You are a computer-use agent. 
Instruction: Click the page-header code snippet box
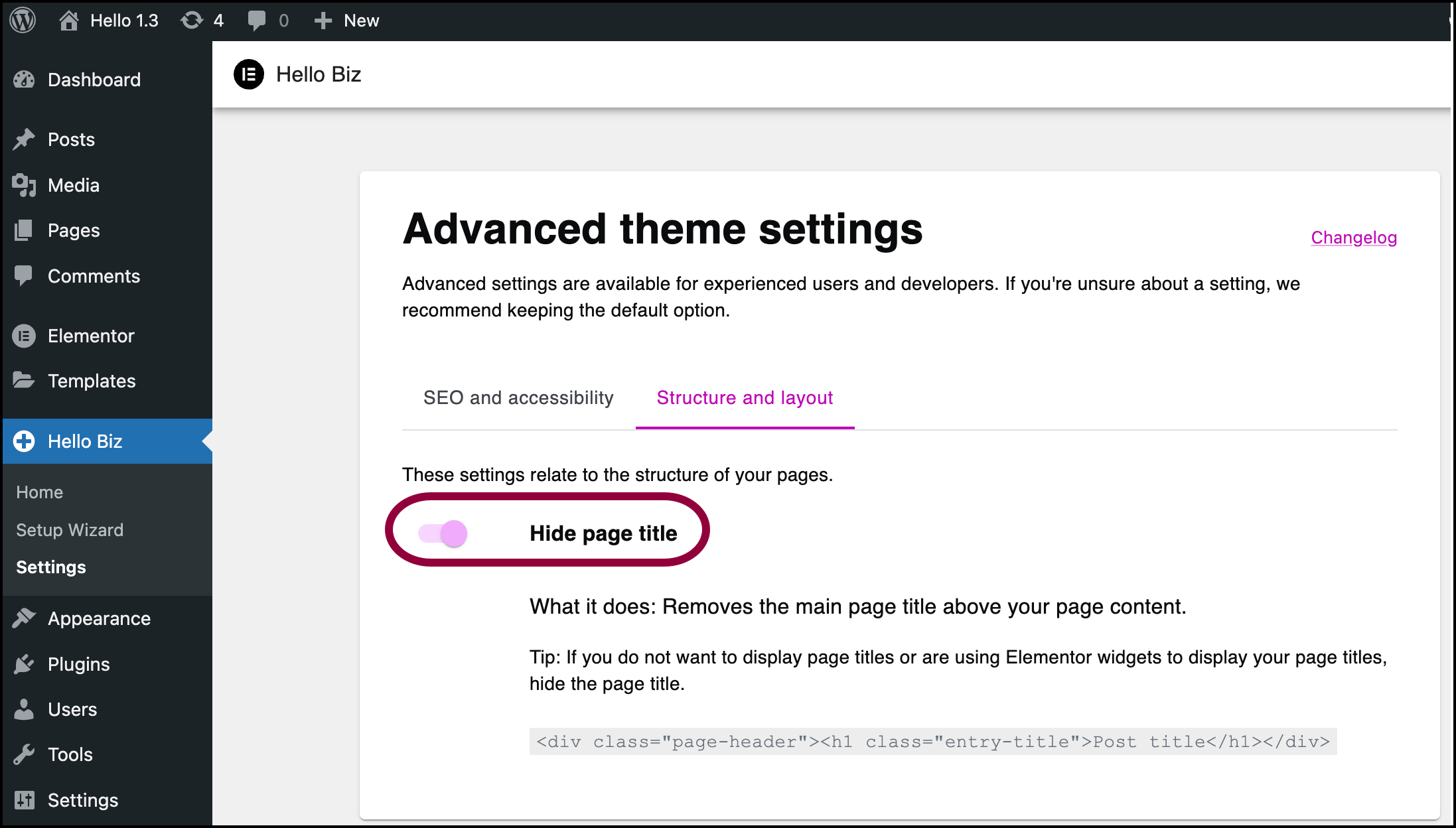(x=933, y=742)
